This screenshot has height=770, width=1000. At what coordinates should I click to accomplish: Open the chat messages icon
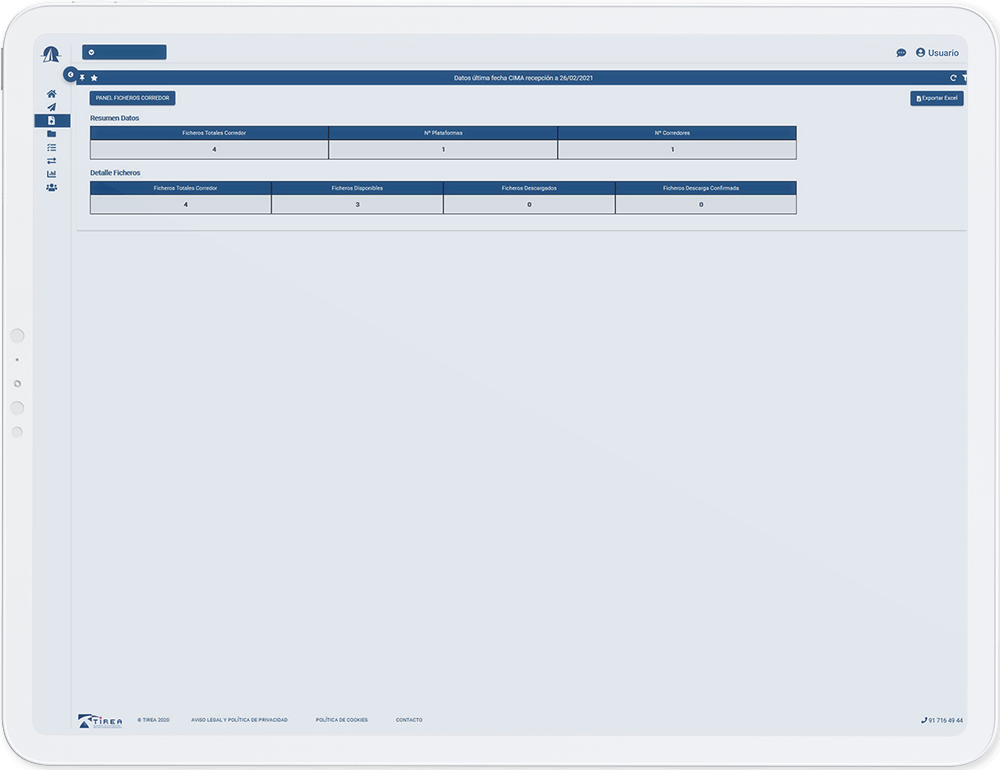(901, 53)
